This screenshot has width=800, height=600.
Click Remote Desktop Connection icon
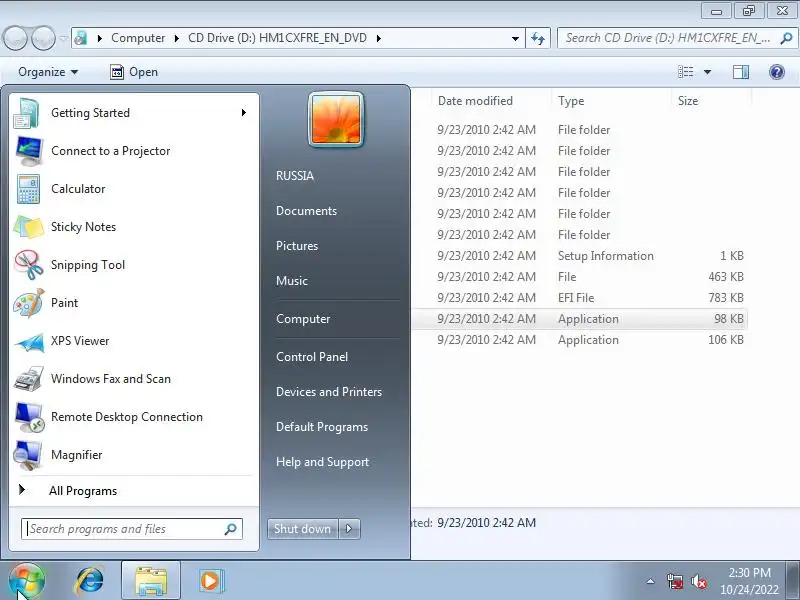click(x=29, y=417)
